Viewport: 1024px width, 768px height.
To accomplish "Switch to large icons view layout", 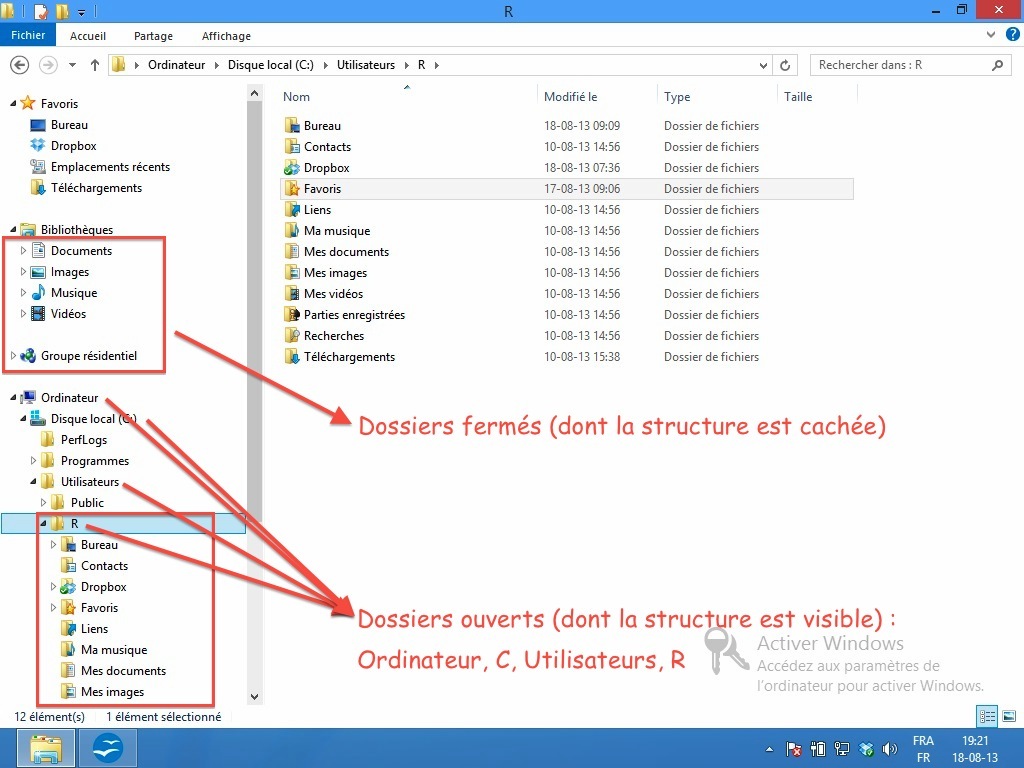I will coord(1009,716).
